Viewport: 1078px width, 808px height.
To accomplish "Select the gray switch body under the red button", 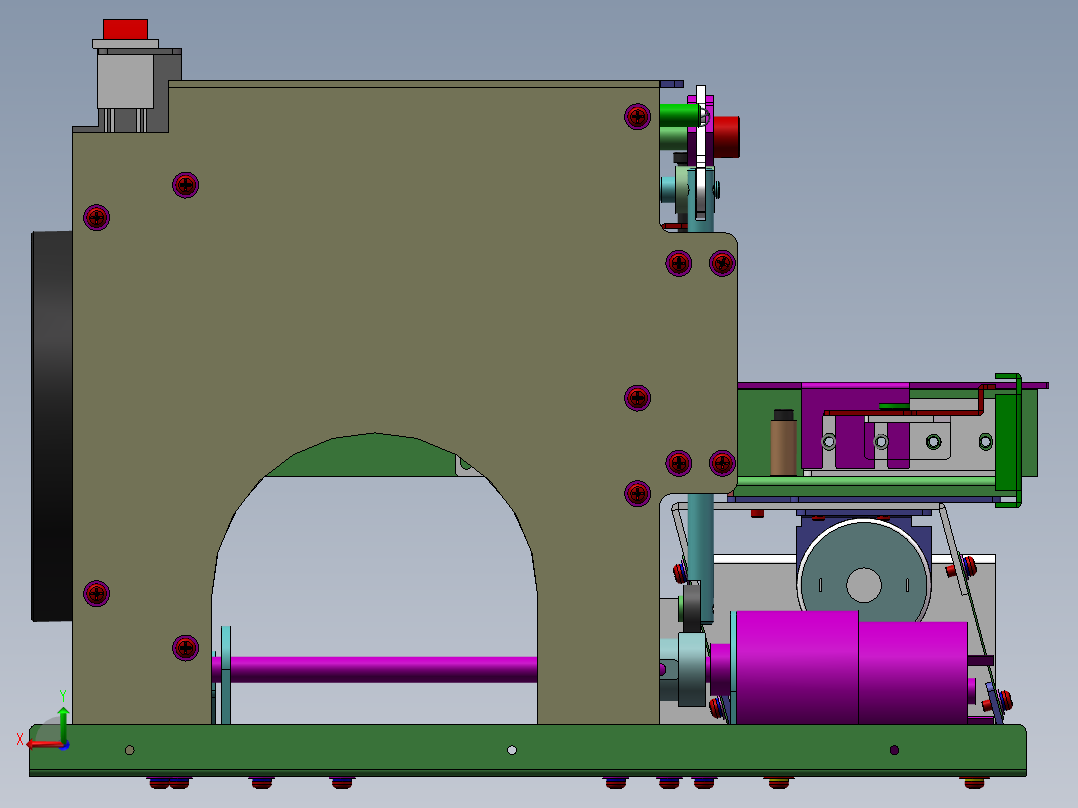I will pos(125,81).
